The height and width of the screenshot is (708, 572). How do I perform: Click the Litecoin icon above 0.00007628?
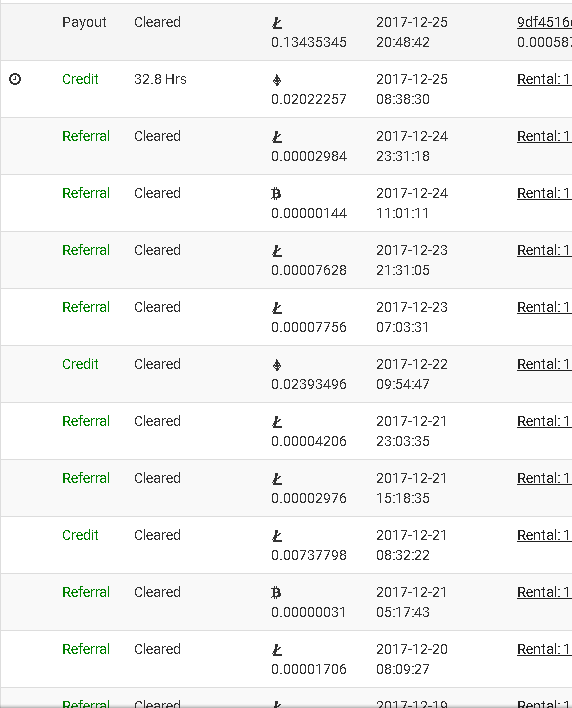click(277, 251)
